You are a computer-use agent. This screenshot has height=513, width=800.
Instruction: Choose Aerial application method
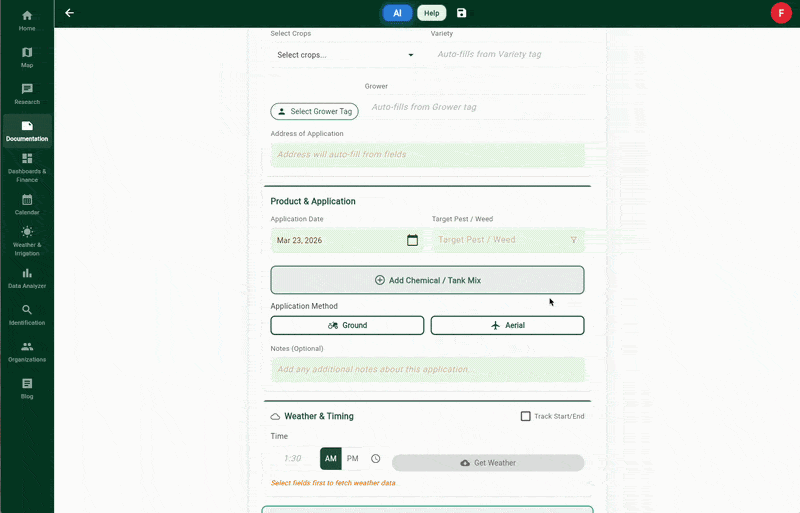pyautogui.click(x=507, y=326)
